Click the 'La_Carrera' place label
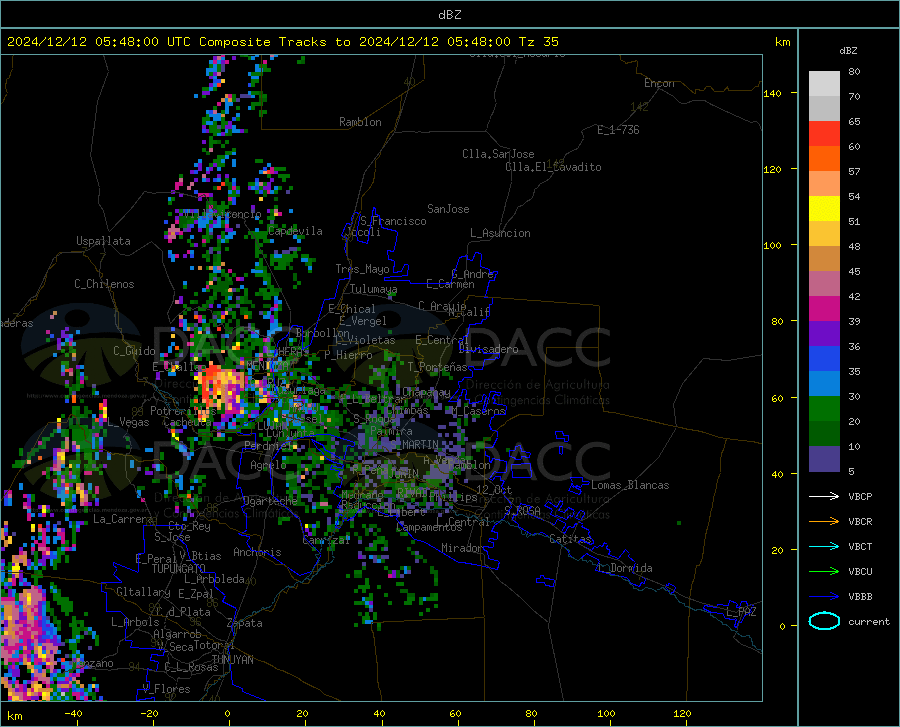 123,519
